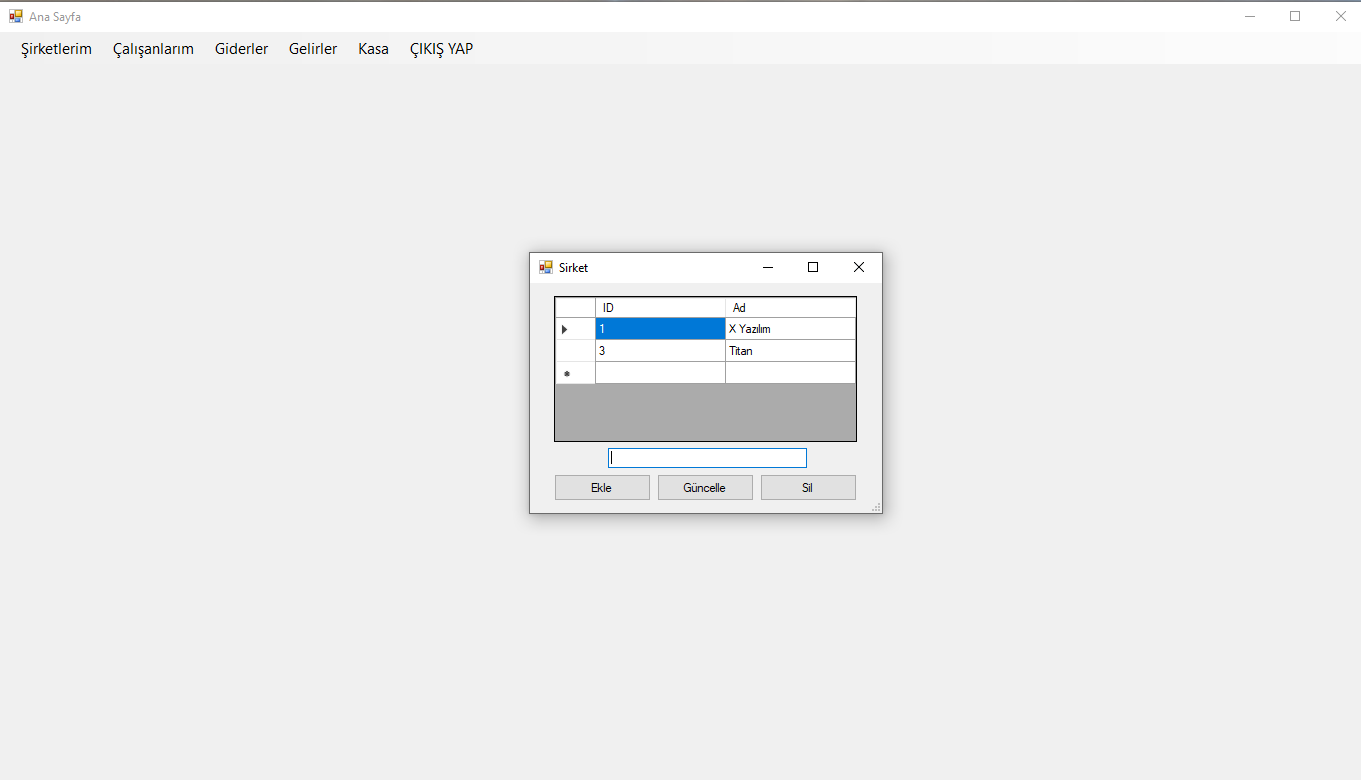Select the Gelirler menu item
Image resolution: width=1361 pixels, height=780 pixels.
[313, 49]
